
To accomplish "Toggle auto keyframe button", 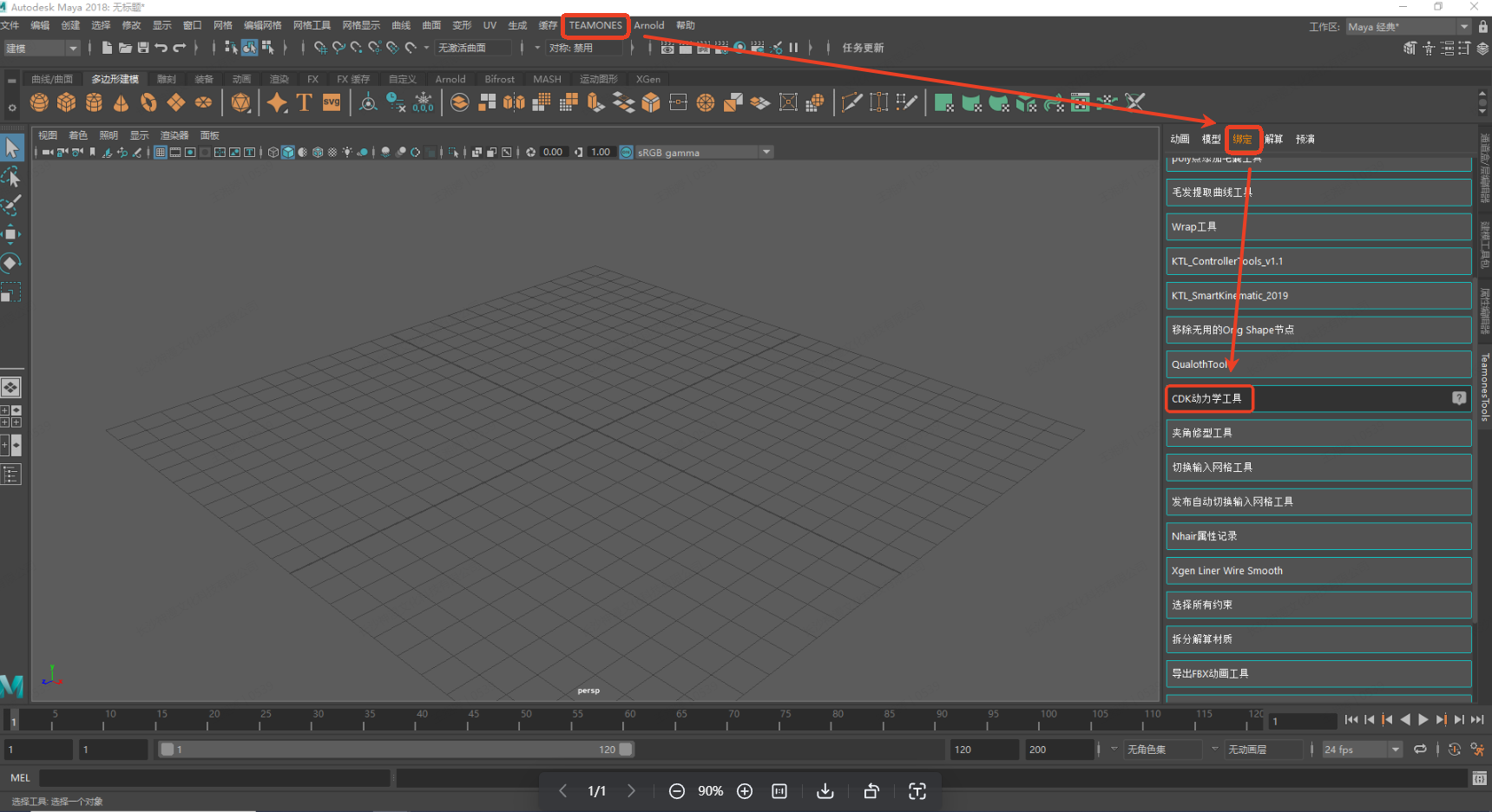I will [x=1455, y=750].
